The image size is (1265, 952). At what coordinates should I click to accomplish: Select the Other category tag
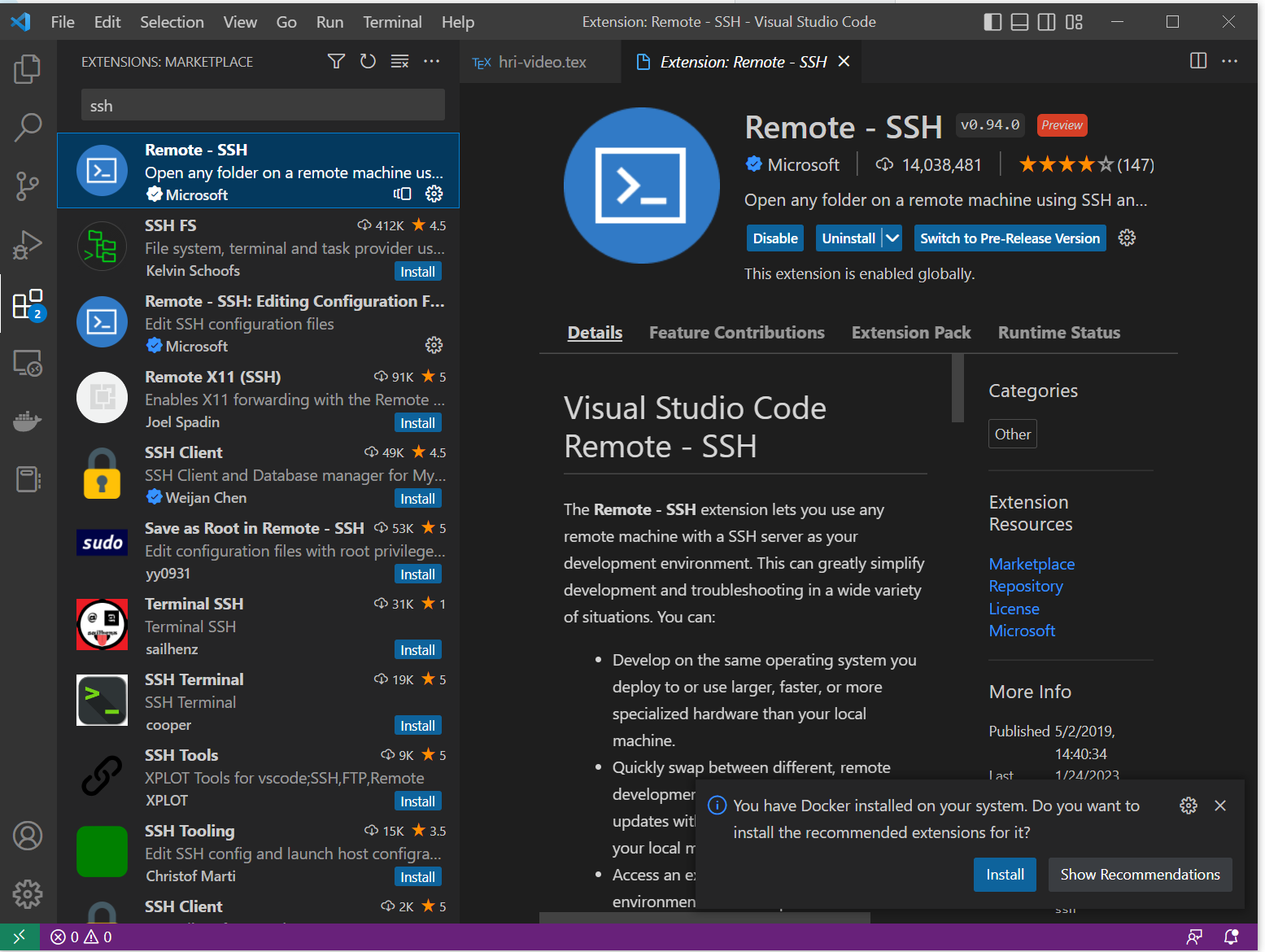1013,434
